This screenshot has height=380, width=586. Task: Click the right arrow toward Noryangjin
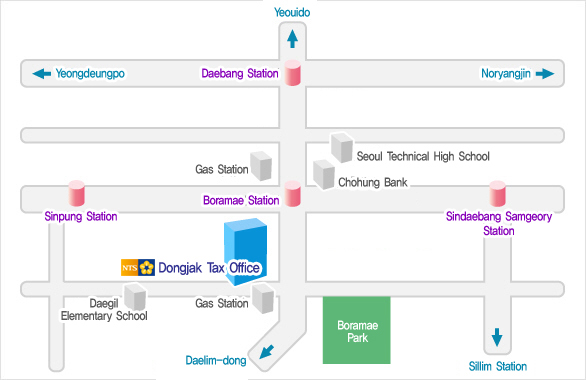pos(545,74)
